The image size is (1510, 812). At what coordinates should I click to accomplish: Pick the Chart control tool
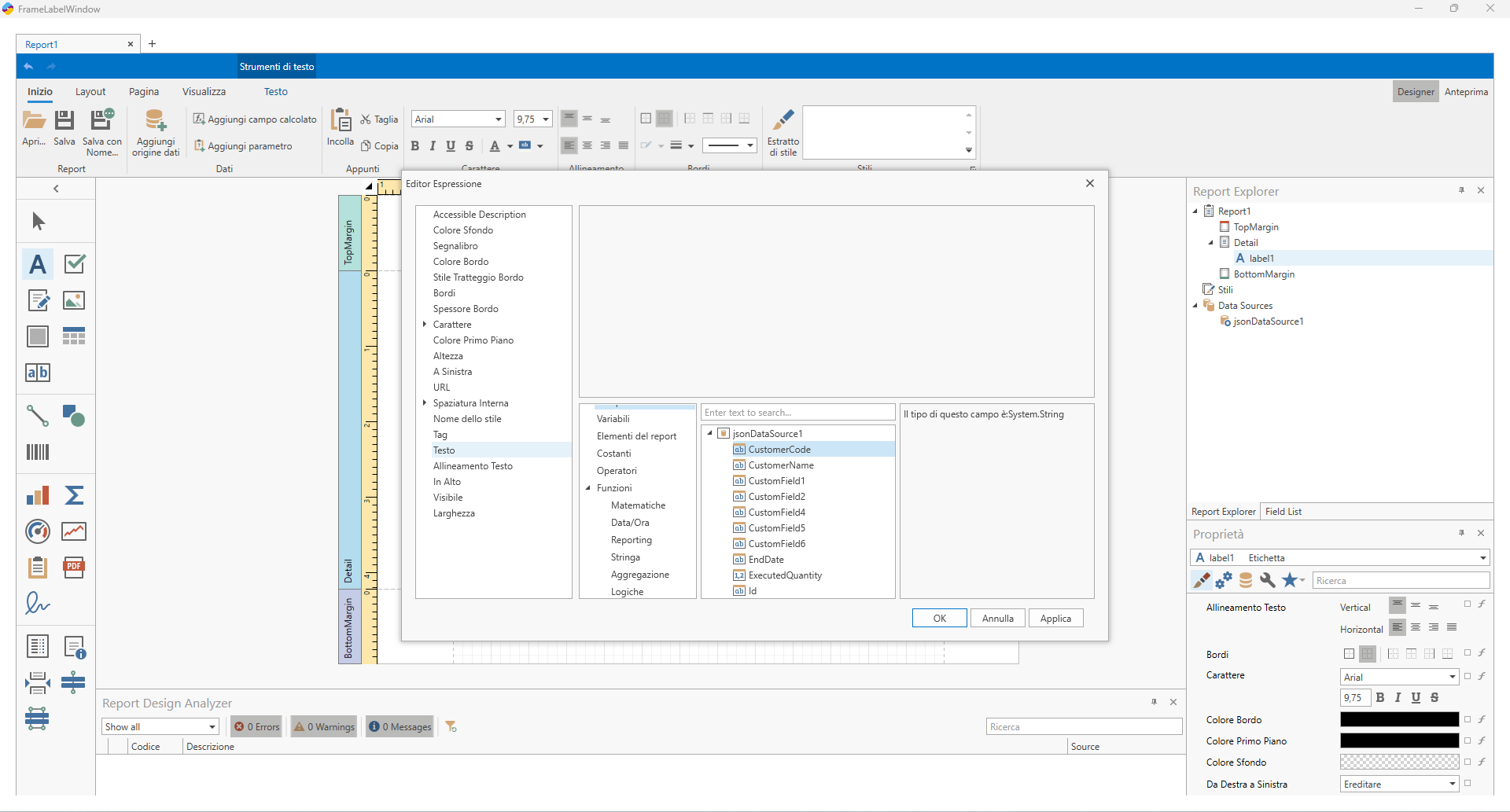pyautogui.click(x=38, y=495)
